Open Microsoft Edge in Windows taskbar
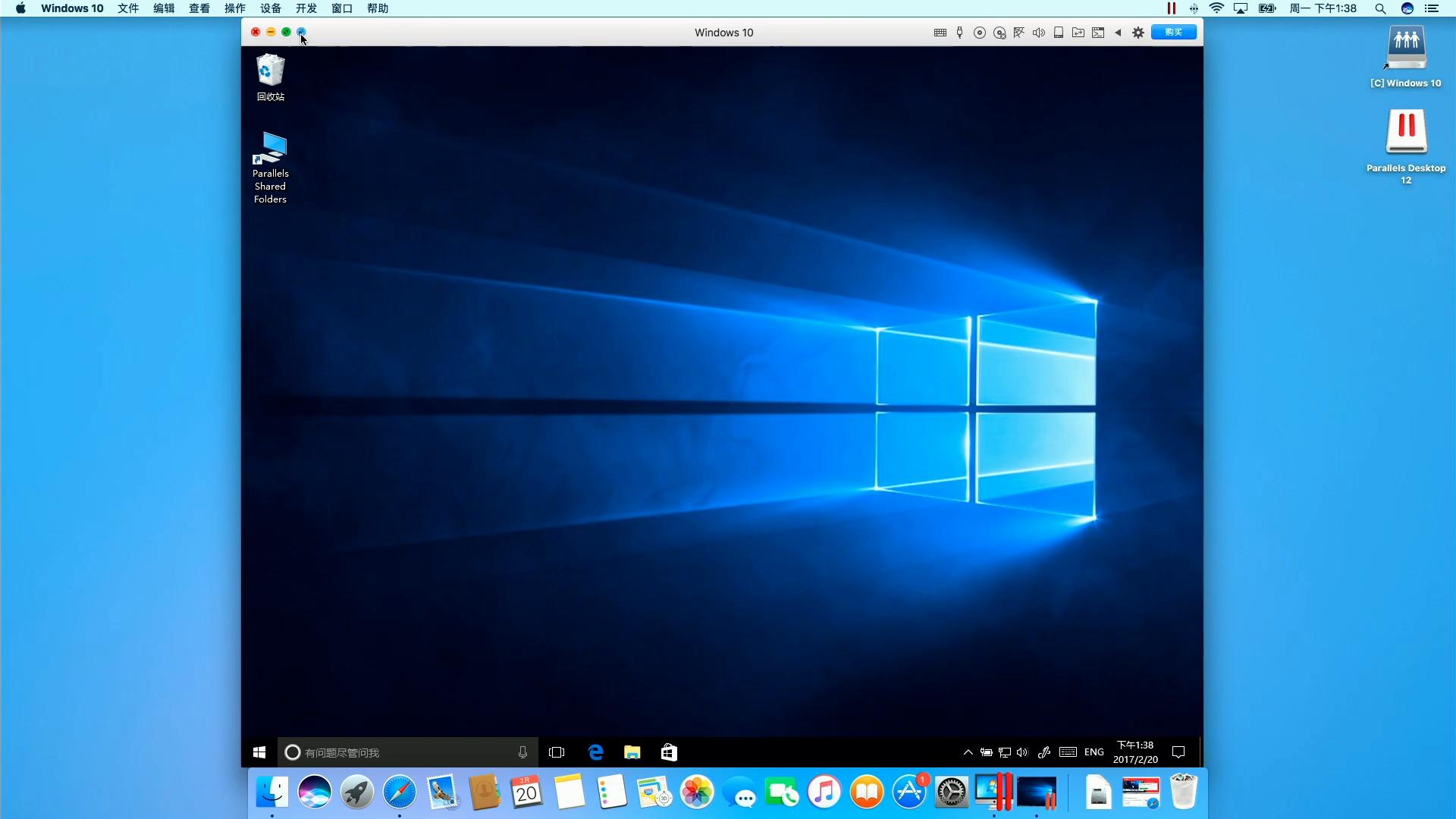Viewport: 1456px width, 819px height. pyautogui.click(x=595, y=752)
